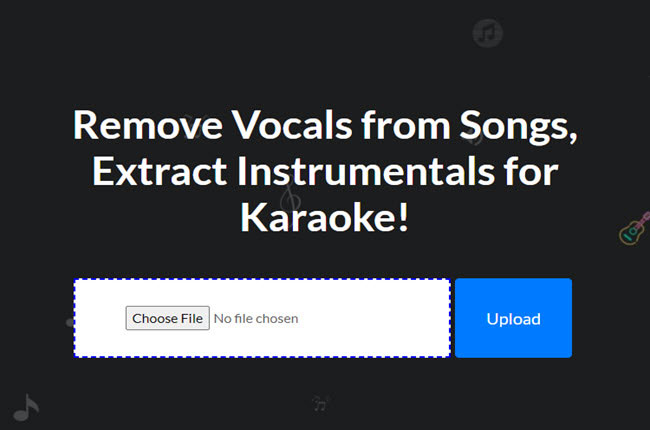Screen dimensions: 650x430
Task: Click the "Remove Vocals from Songs," heading line
Action: [x=325, y=125]
